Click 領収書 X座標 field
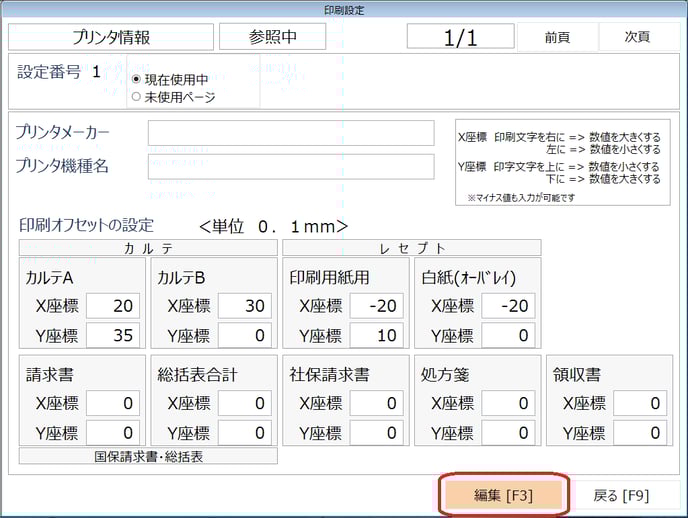 click(639, 403)
